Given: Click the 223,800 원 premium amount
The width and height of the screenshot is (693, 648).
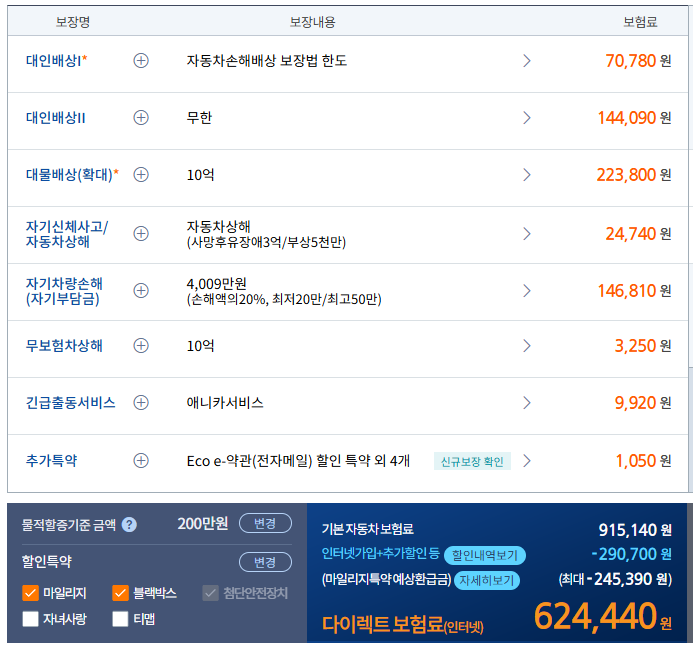Looking at the screenshot, I should [x=634, y=175].
